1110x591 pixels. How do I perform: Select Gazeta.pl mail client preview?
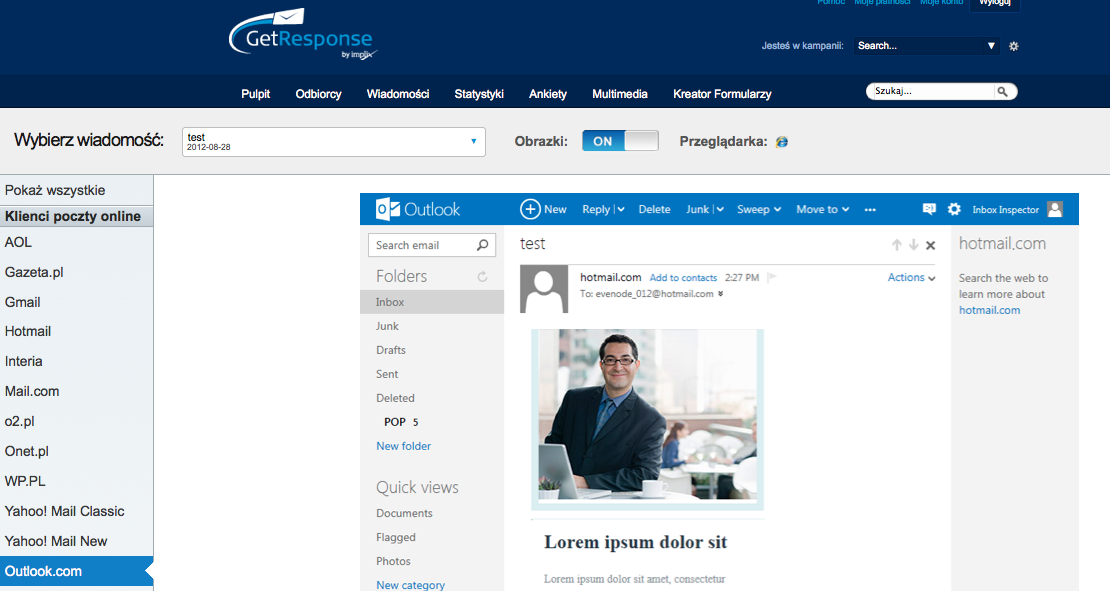[x=76, y=272]
